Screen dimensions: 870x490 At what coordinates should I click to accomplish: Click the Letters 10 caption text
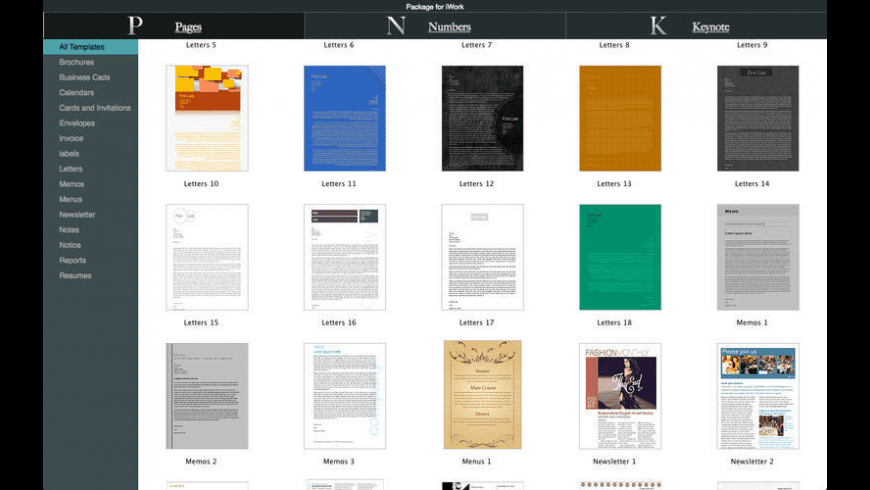coord(201,184)
